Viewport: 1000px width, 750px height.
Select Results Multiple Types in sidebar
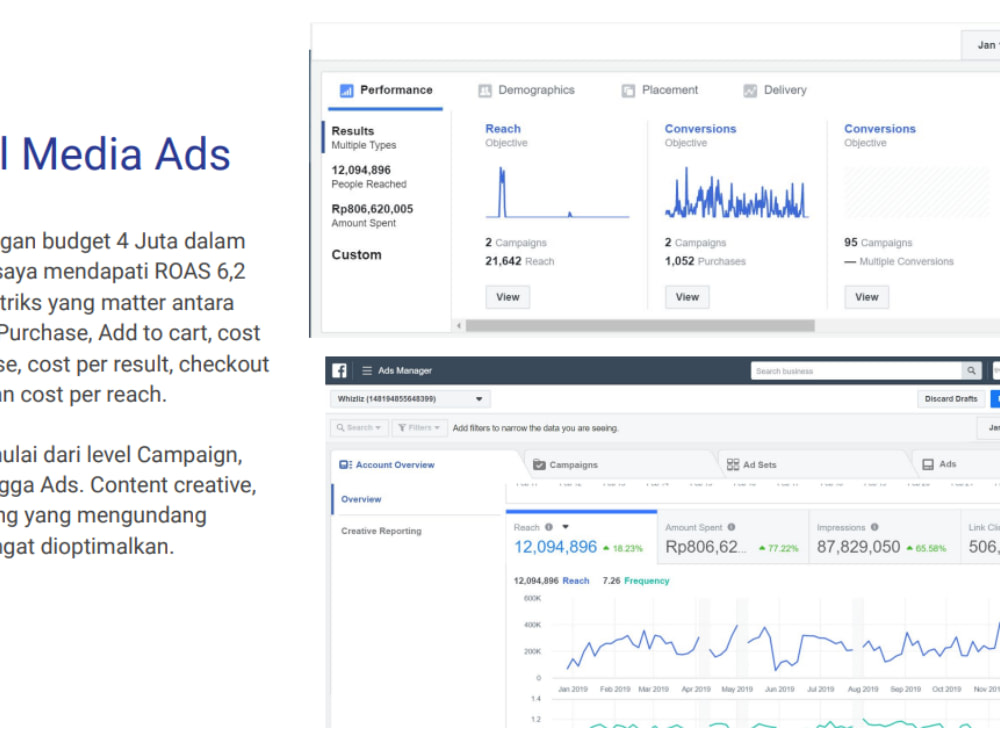386,137
